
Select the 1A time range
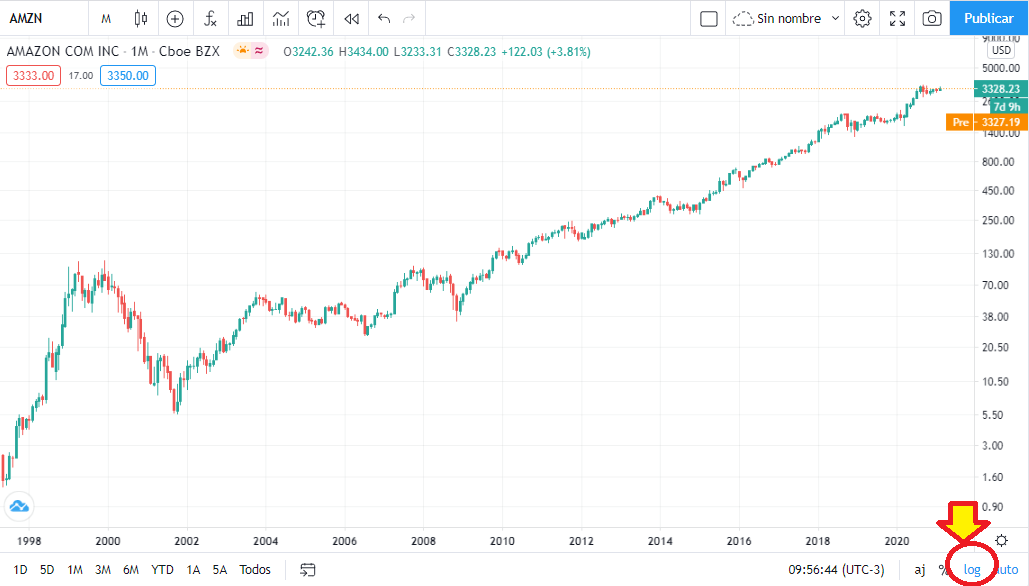click(193, 570)
